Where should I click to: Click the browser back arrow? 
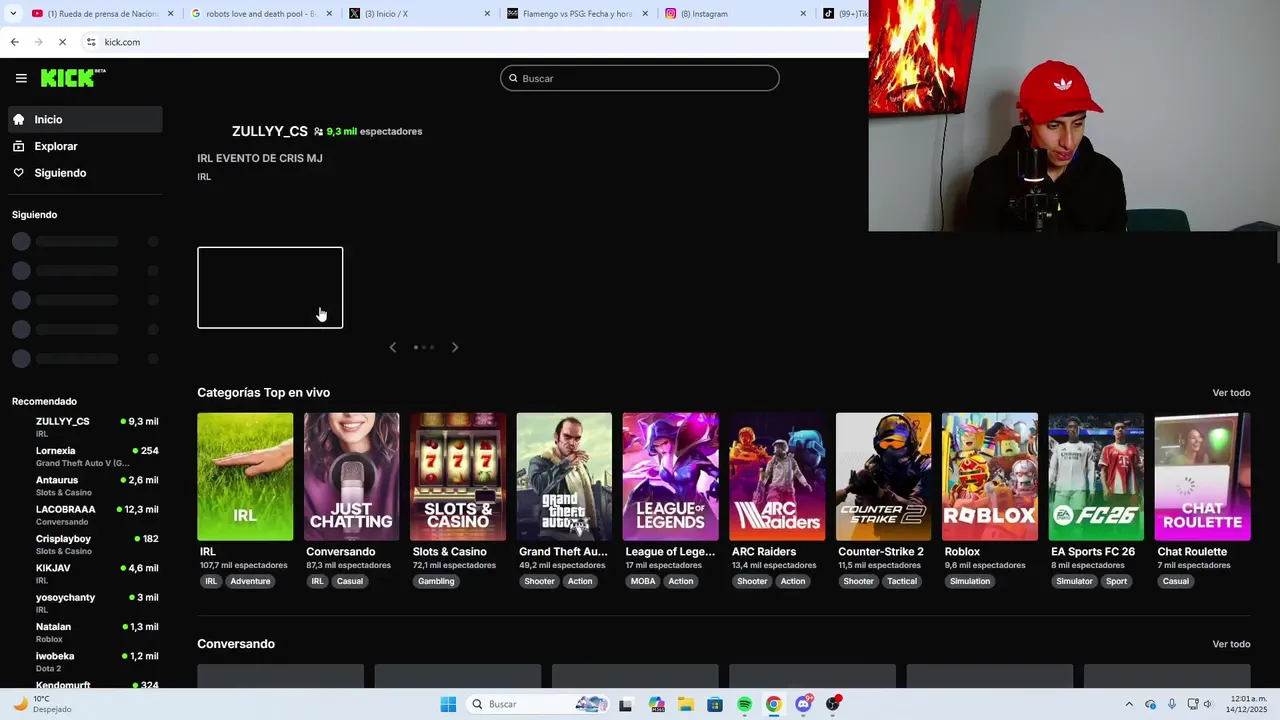tap(14, 42)
